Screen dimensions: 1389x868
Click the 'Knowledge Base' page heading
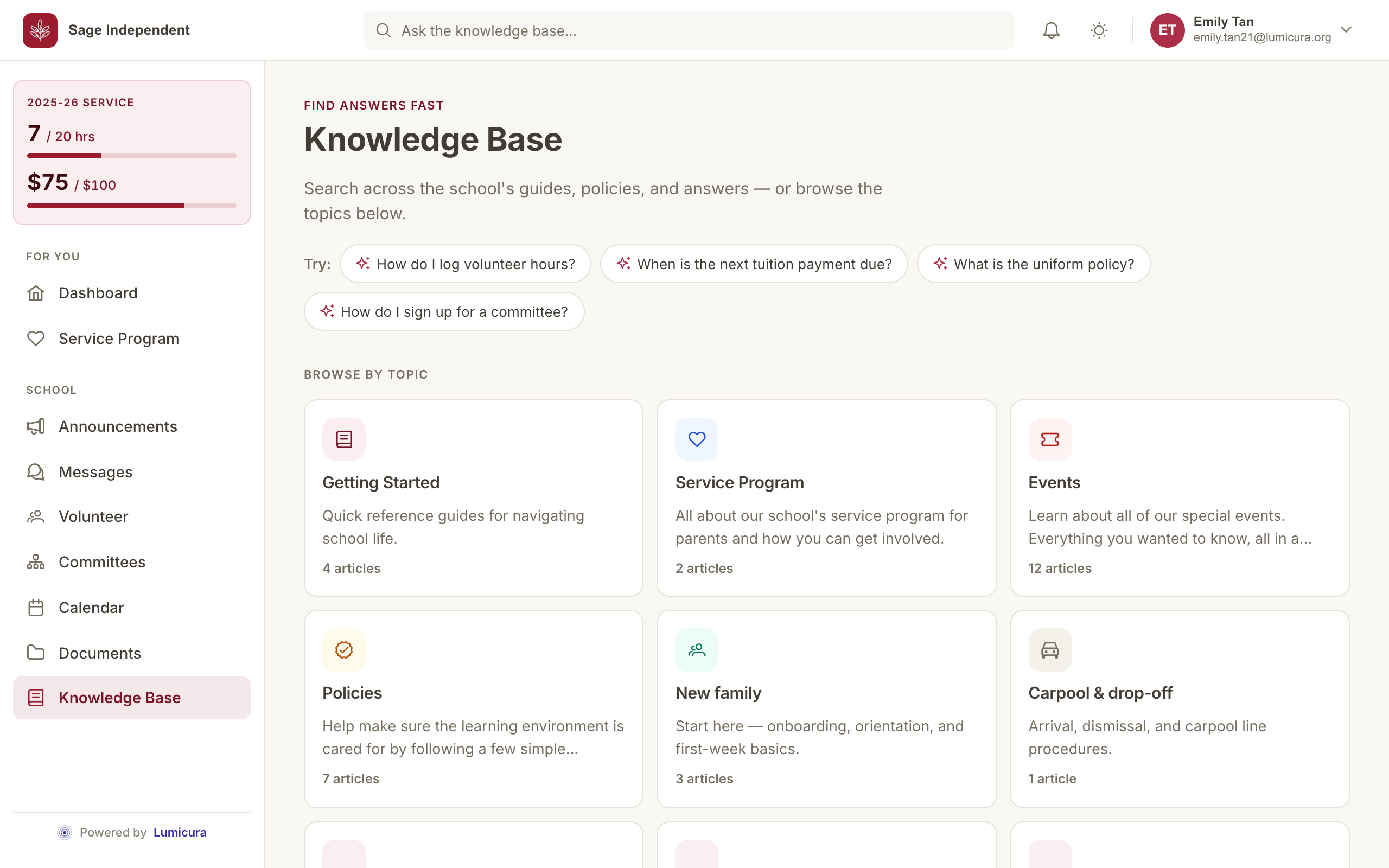click(433, 139)
